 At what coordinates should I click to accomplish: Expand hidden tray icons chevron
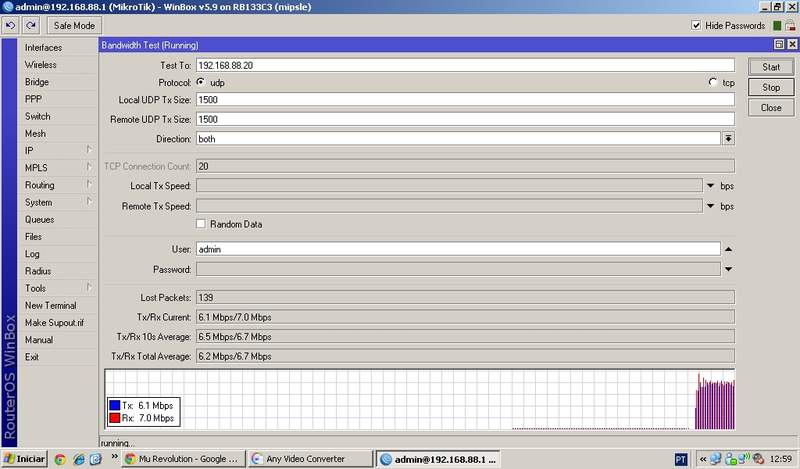pyautogui.click(x=703, y=459)
